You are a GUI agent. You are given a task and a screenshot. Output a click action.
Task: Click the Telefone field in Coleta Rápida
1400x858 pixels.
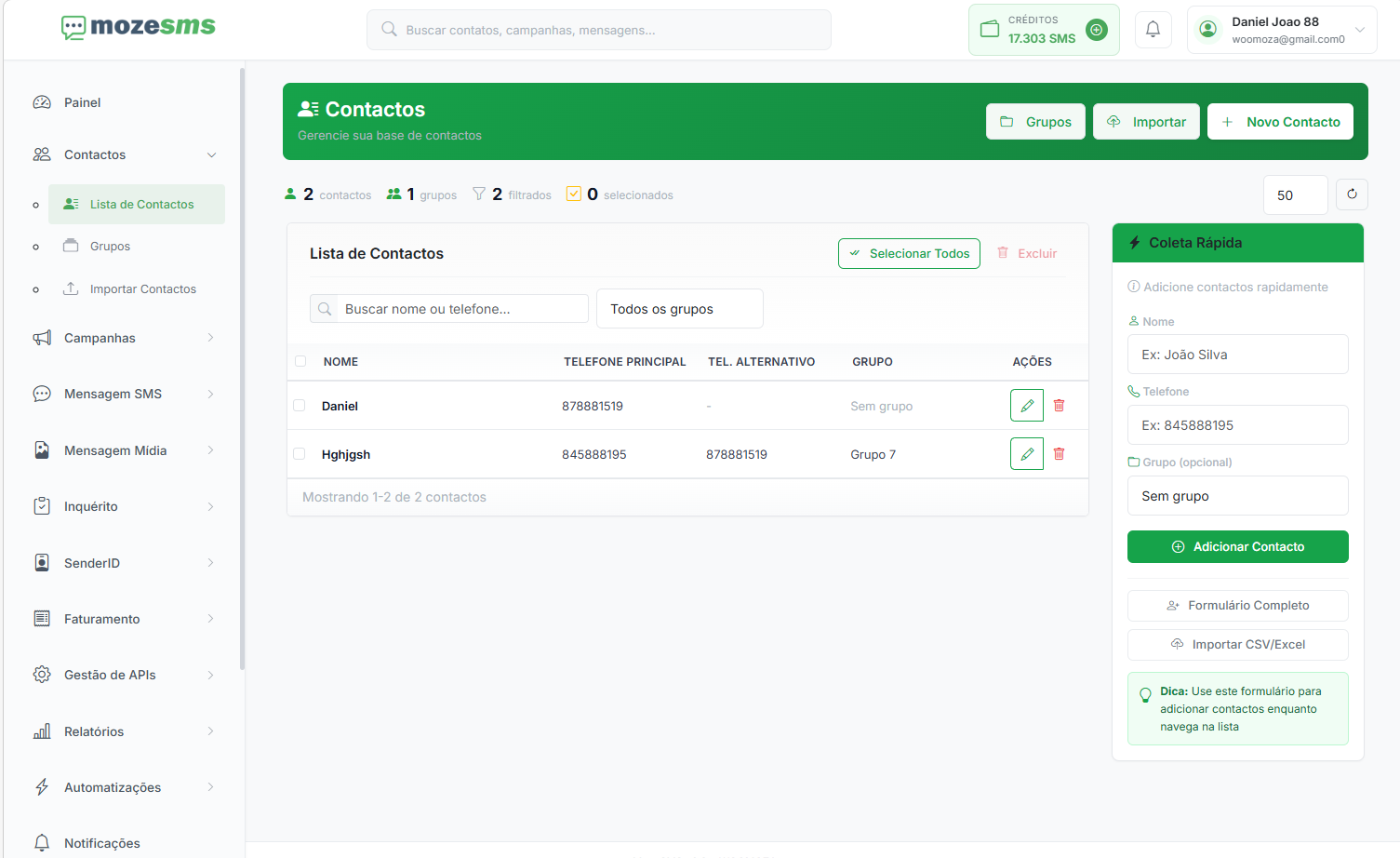click(x=1237, y=425)
